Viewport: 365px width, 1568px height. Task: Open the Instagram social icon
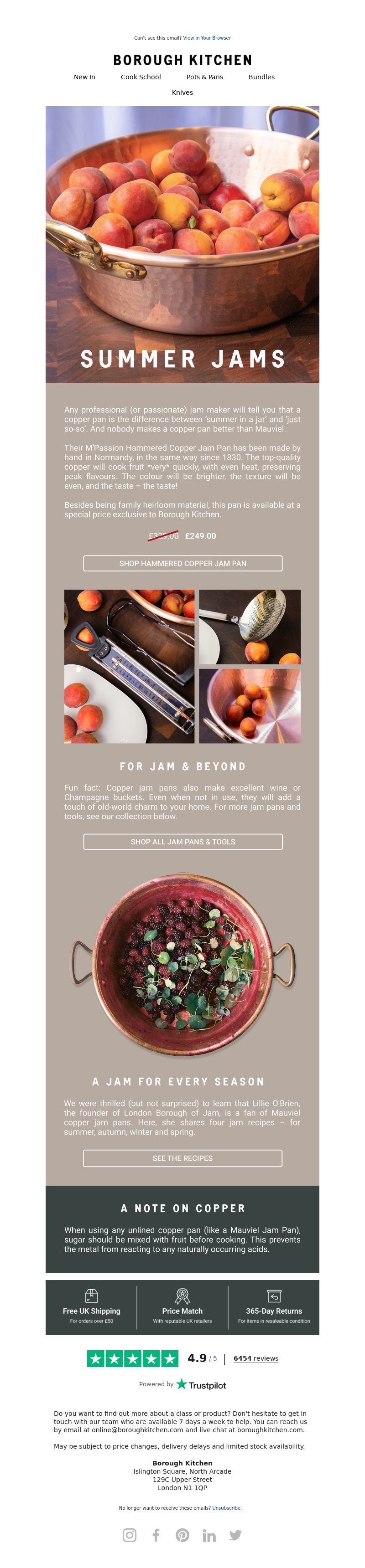point(130,1535)
